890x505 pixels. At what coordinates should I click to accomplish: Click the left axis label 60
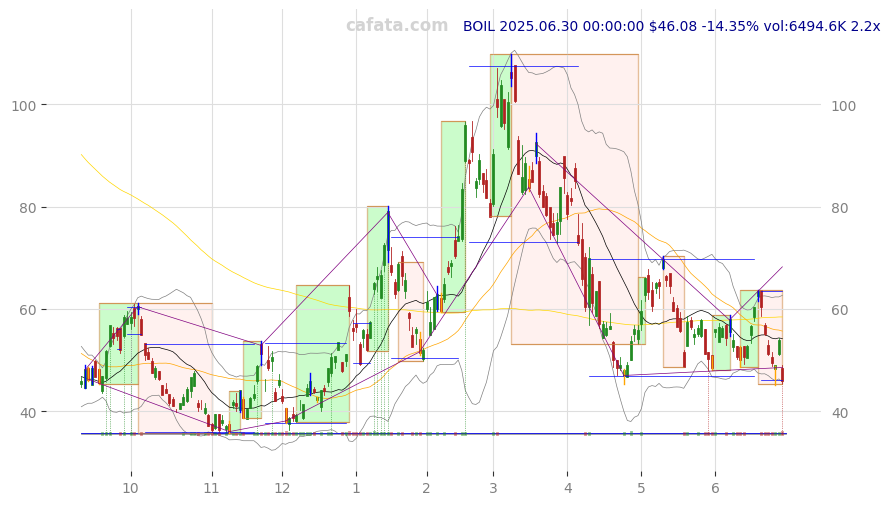28,310
